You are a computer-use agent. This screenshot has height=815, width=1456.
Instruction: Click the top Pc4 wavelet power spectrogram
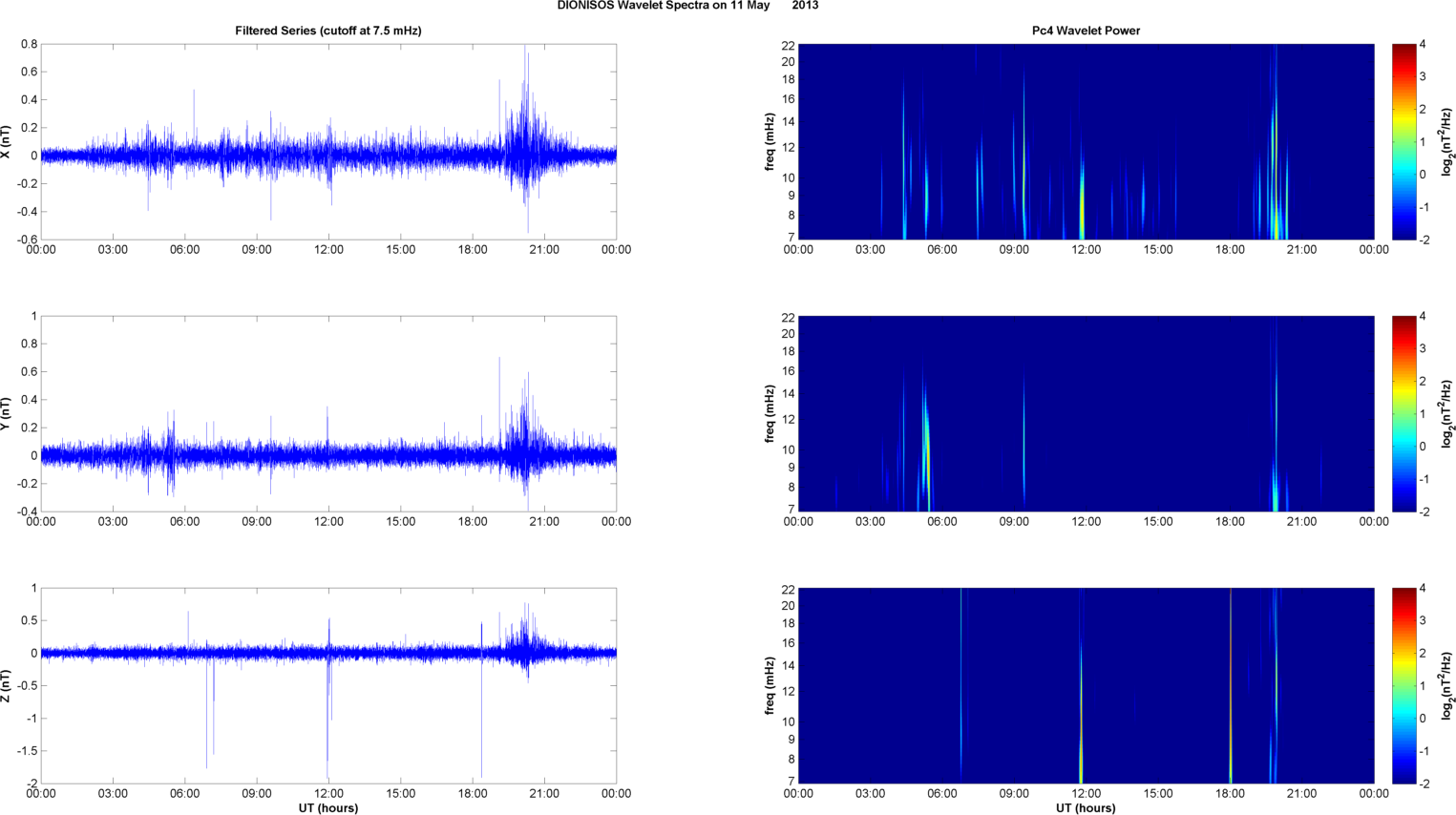pos(1086,142)
